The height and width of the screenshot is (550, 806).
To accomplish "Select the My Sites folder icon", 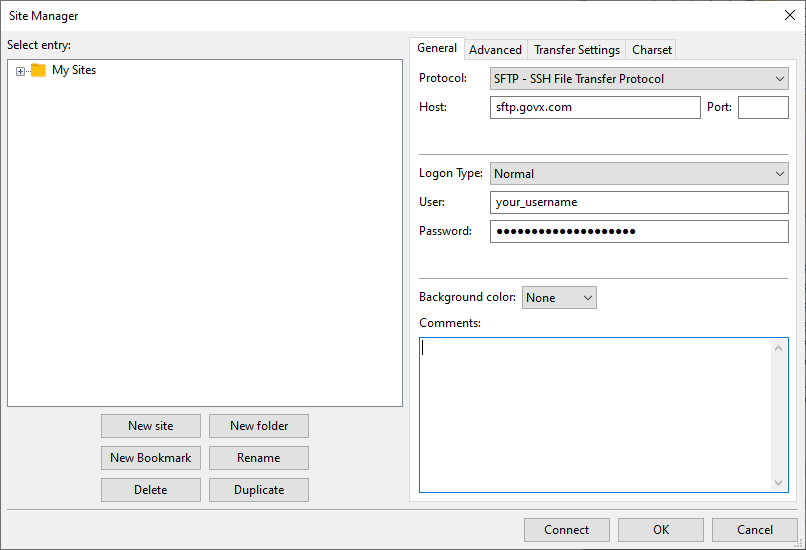I will click(x=39, y=70).
